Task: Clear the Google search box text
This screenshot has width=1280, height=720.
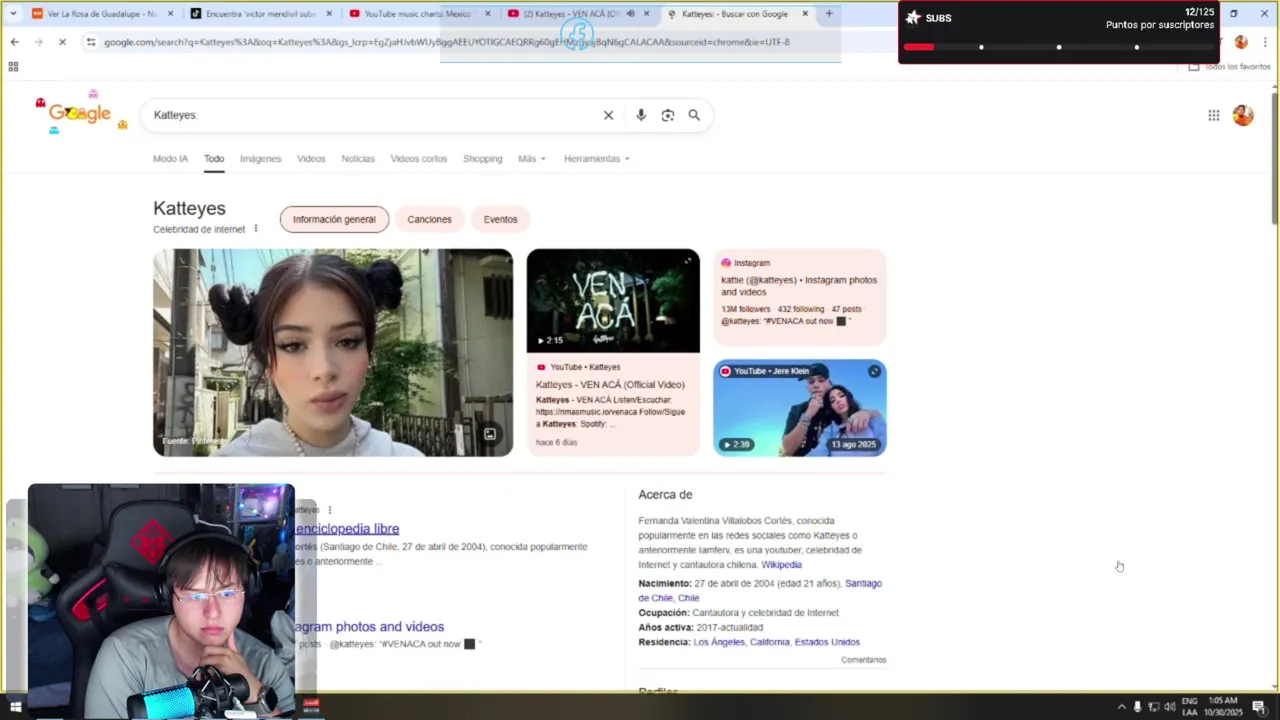Action: (x=608, y=115)
